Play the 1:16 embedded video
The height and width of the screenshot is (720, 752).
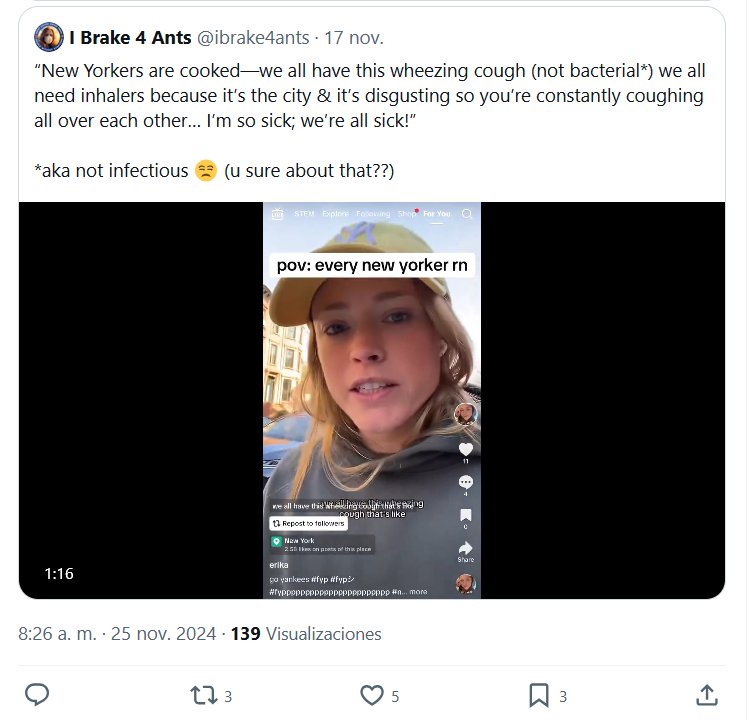(371, 400)
